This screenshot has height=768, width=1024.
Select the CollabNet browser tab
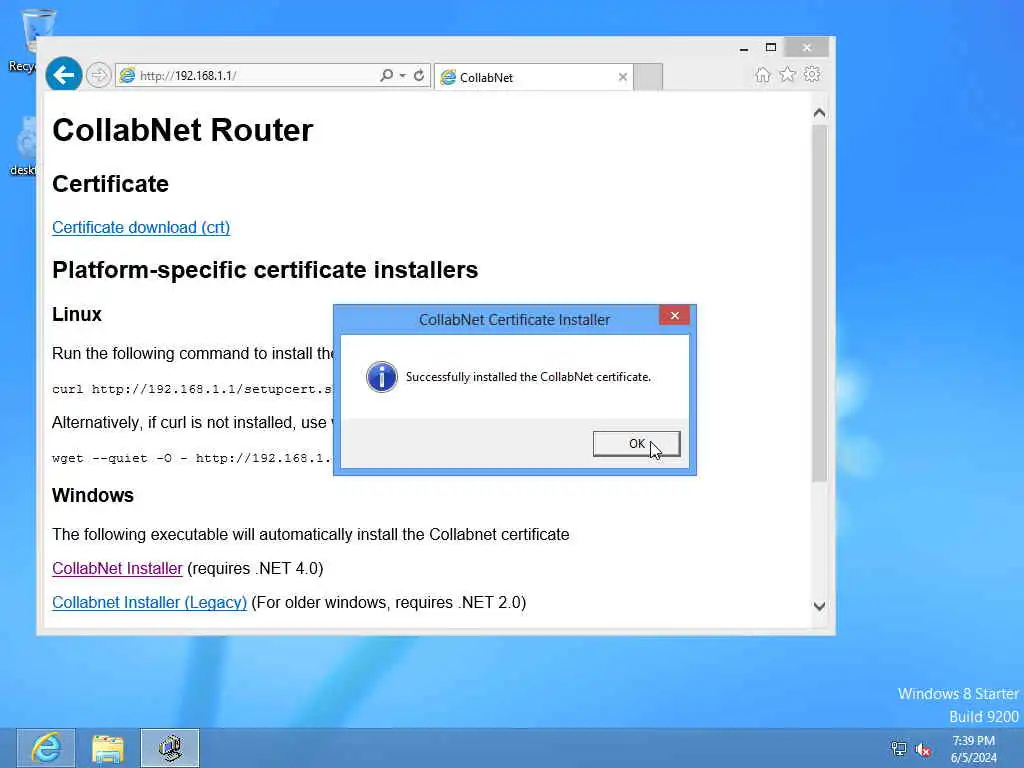(532, 77)
